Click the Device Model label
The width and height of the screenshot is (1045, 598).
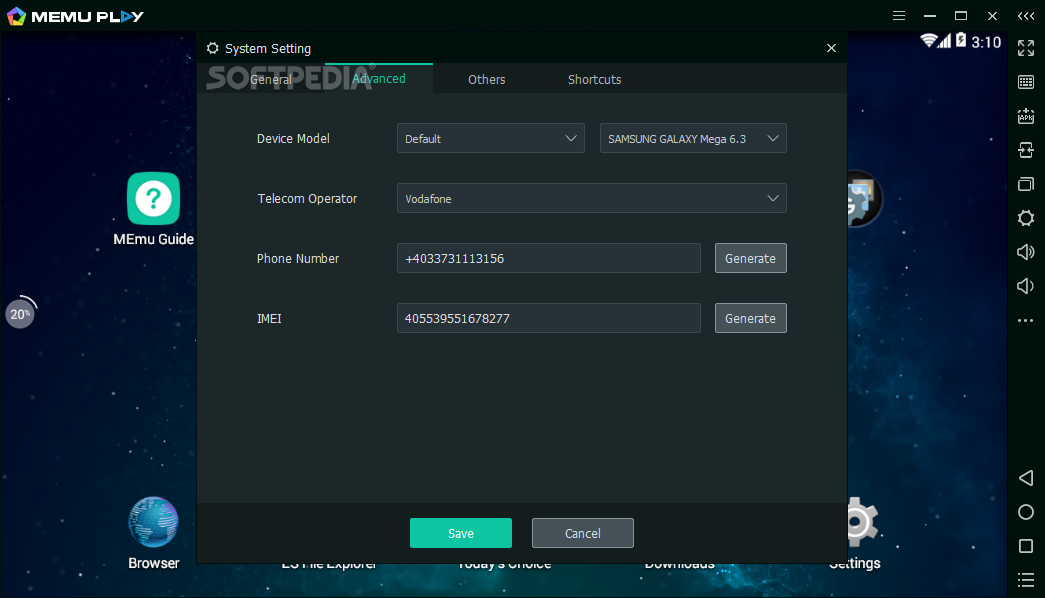pyautogui.click(x=293, y=139)
